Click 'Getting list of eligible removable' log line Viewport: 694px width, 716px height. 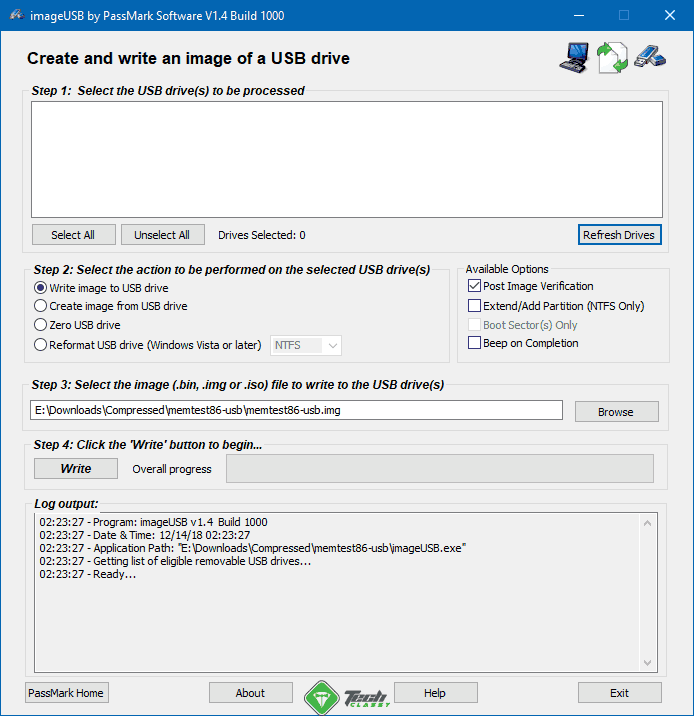click(175, 561)
